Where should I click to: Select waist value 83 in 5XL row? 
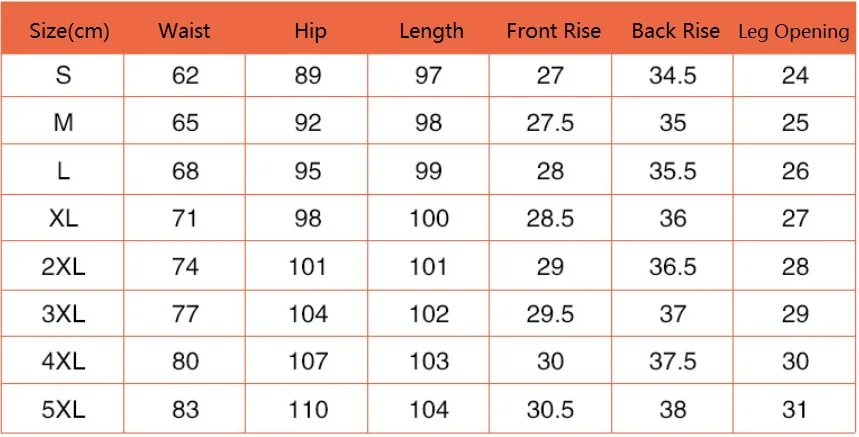pyautogui.click(x=185, y=410)
